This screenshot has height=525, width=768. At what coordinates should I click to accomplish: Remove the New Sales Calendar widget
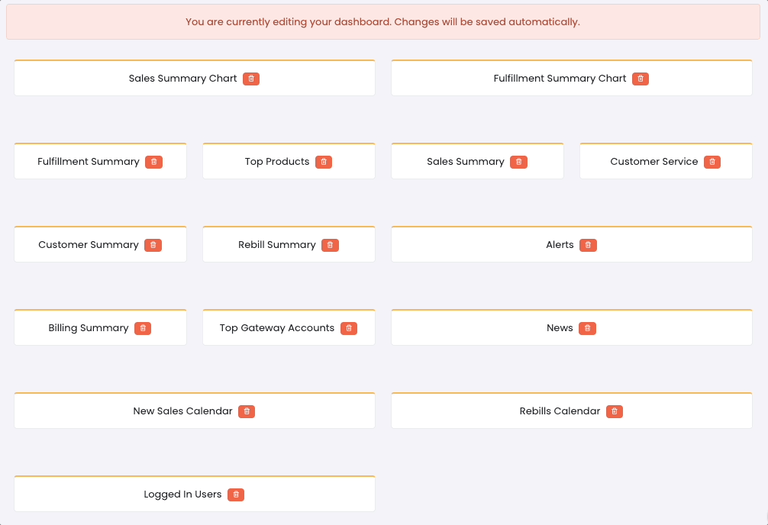tap(246, 411)
